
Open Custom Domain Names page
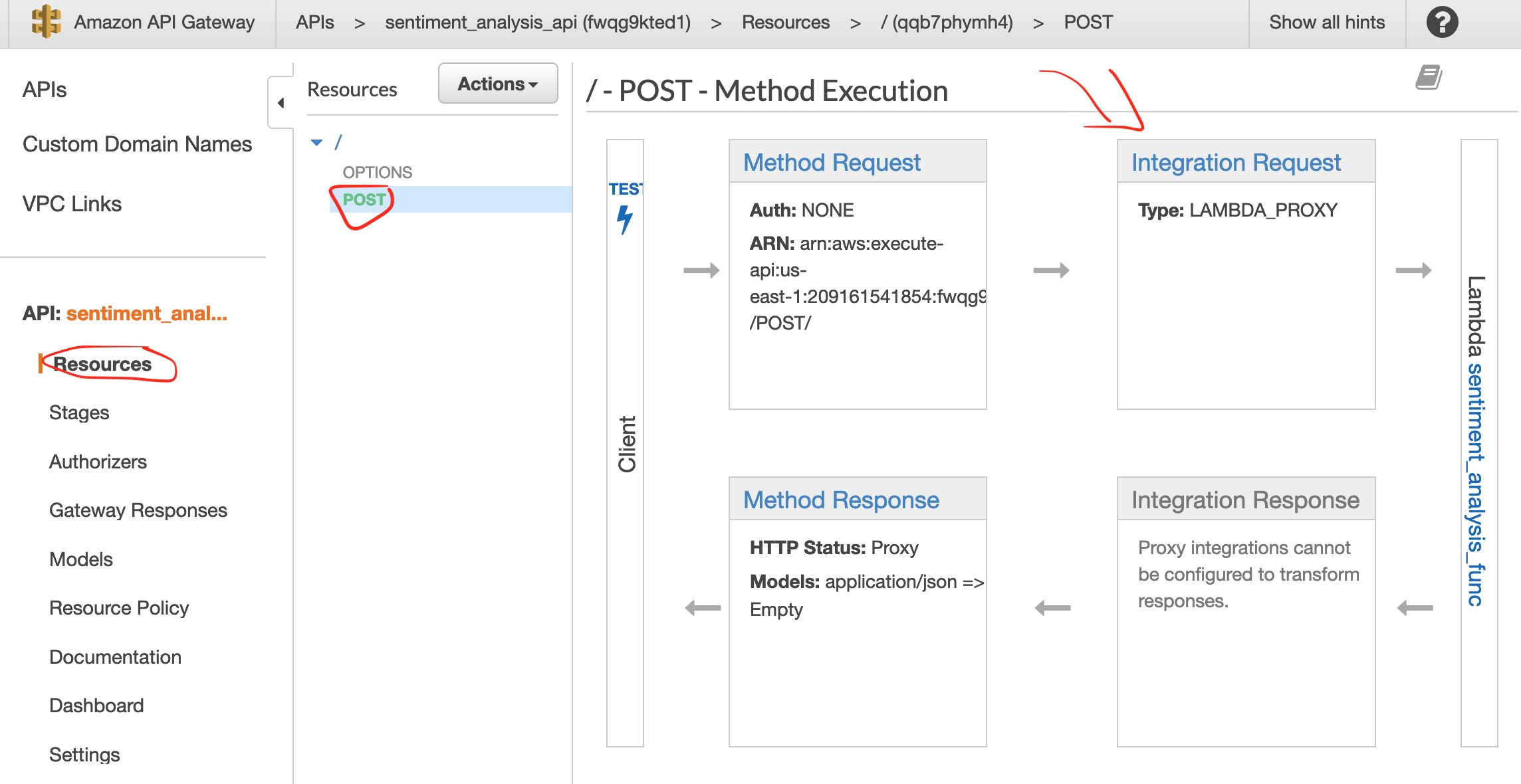(x=137, y=144)
